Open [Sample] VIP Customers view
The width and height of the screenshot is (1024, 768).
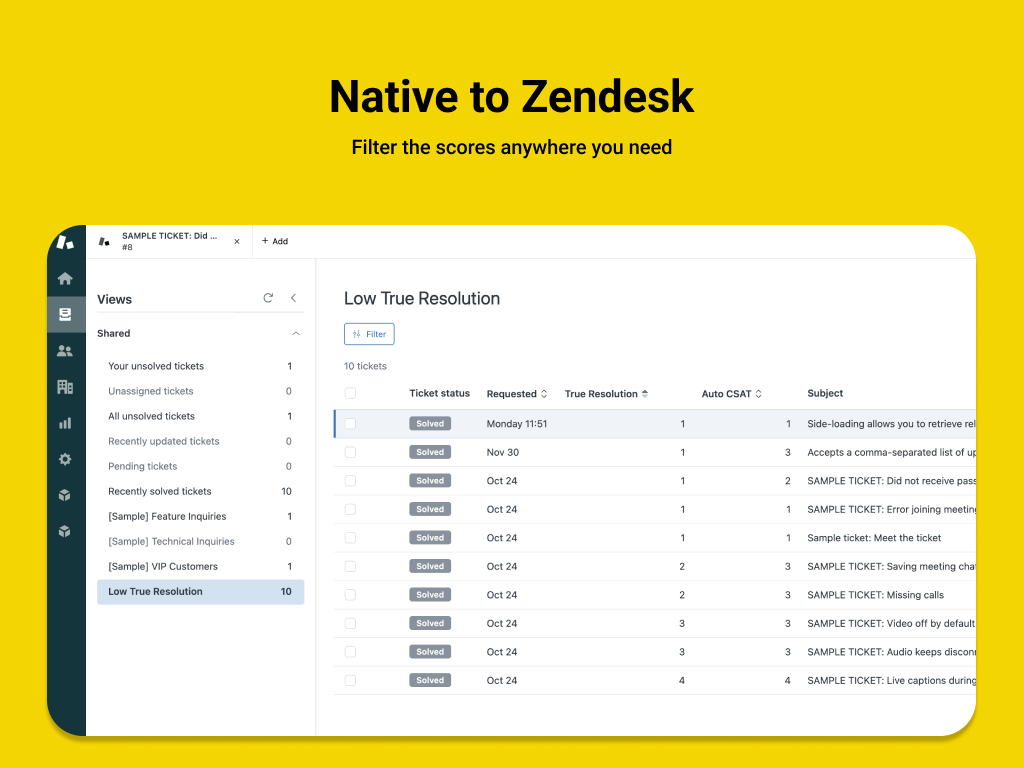point(200,566)
